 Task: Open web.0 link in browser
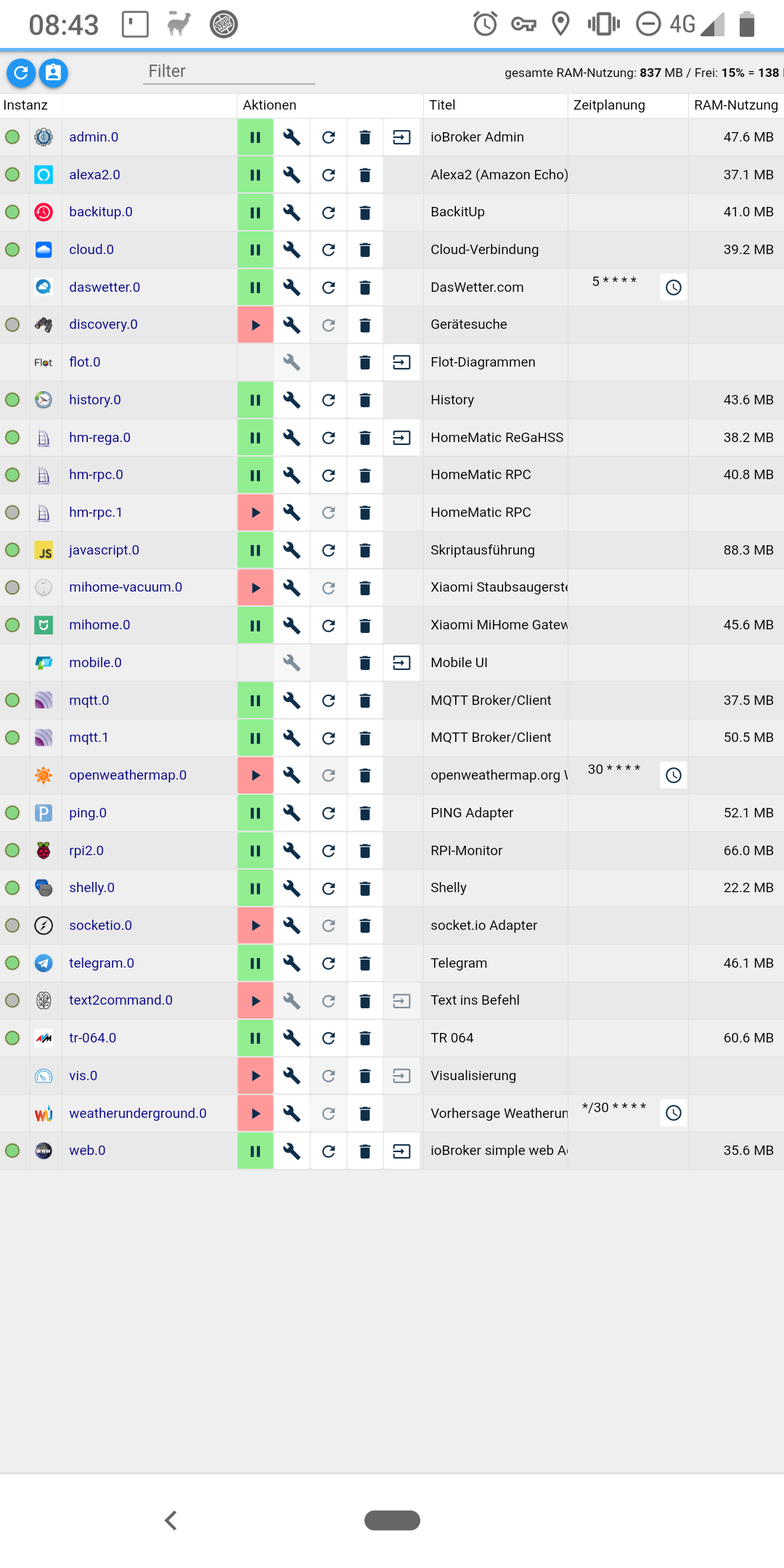point(401,1151)
